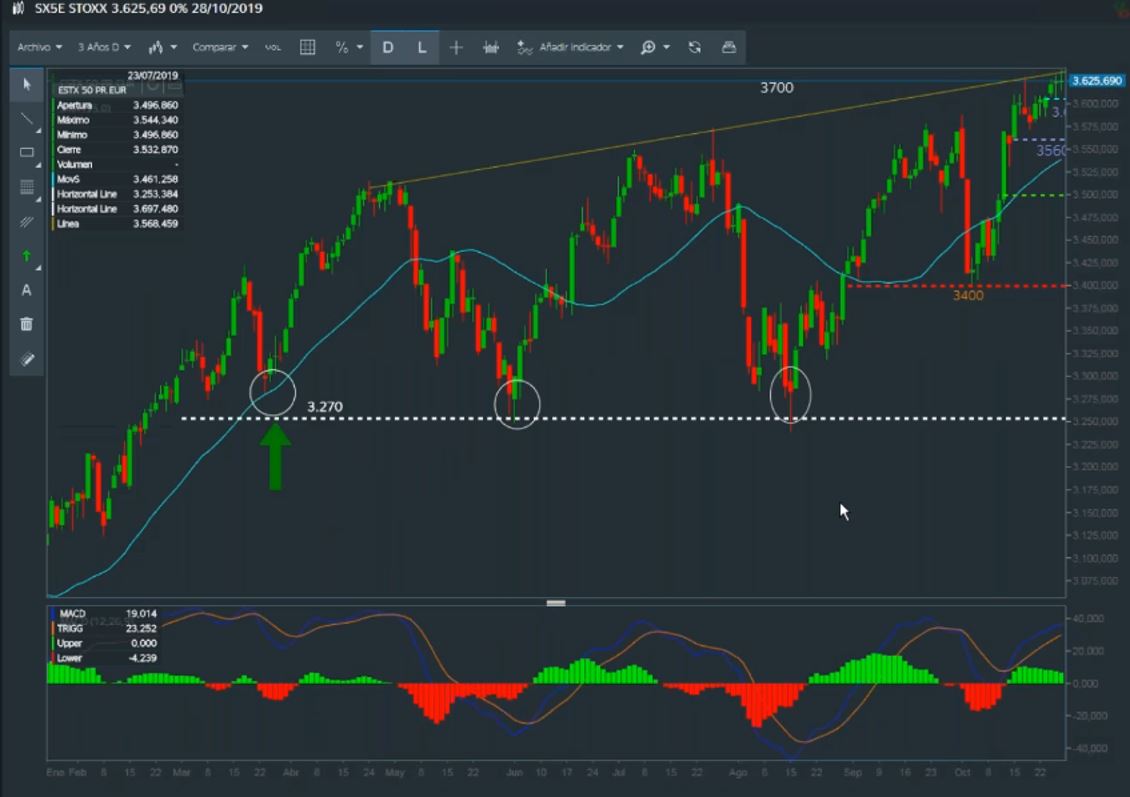Select the green up-arrow marker tool
1130x797 pixels.
(x=27, y=256)
